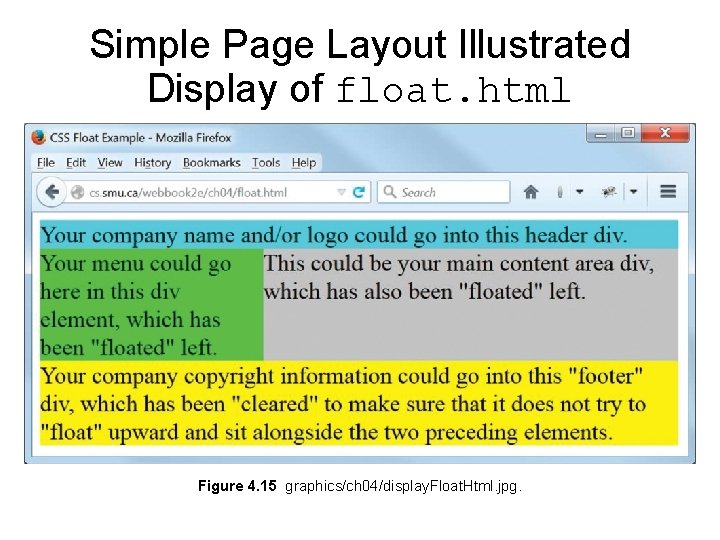720x540 pixels.
Task: Click the small toolbar icon beside home
Action: pyautogui.click(x=559, y=192)
